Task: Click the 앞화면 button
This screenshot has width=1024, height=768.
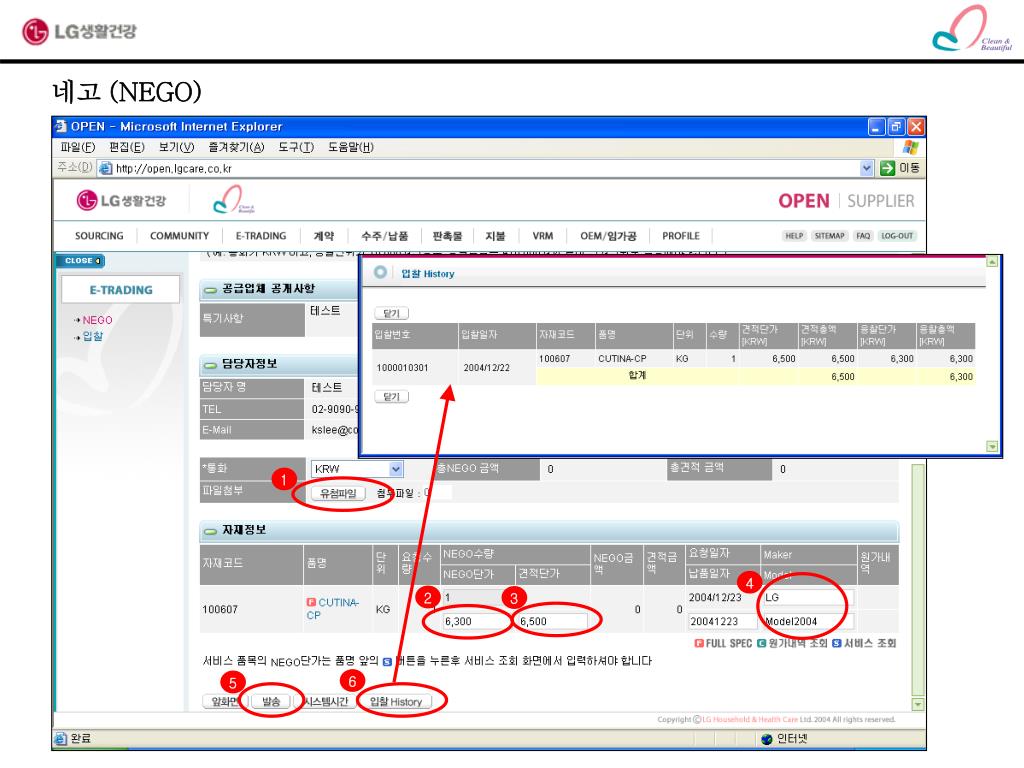Action: tap(223, 701)
